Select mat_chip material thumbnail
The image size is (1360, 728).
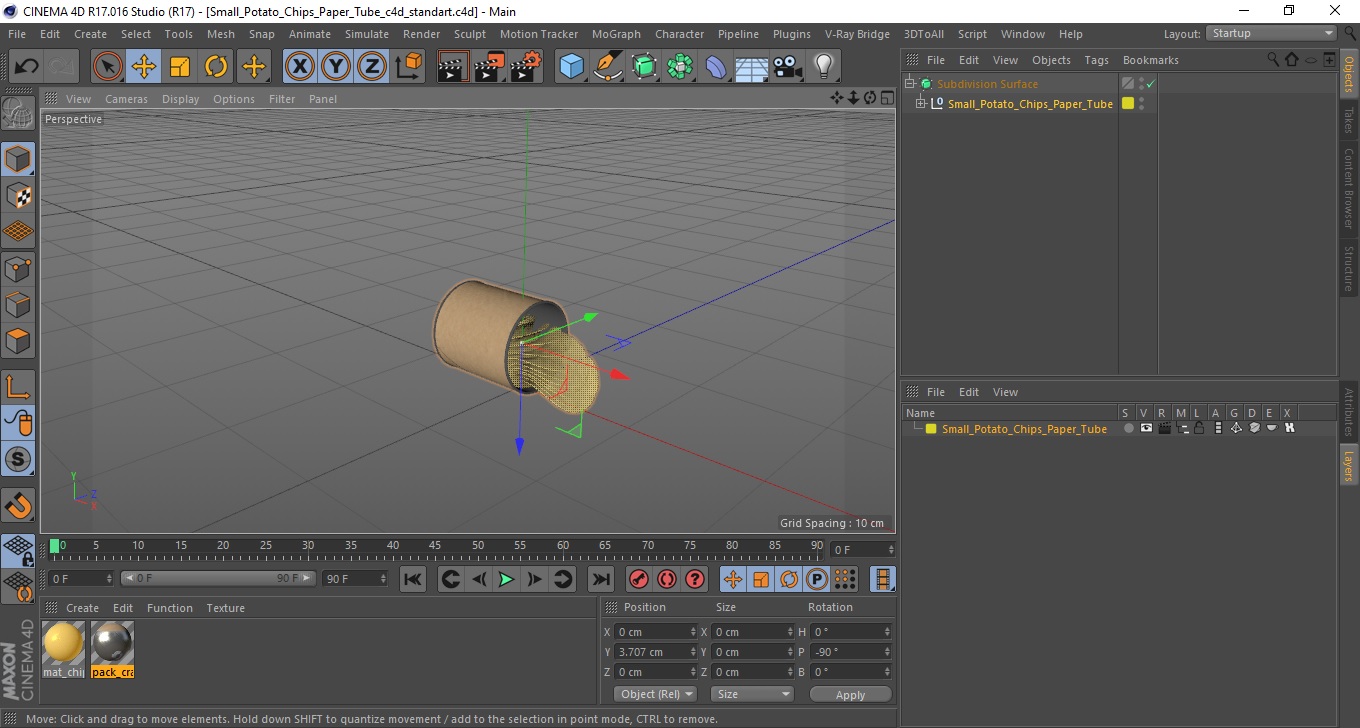pyautogui.click(x=64, y=650)
